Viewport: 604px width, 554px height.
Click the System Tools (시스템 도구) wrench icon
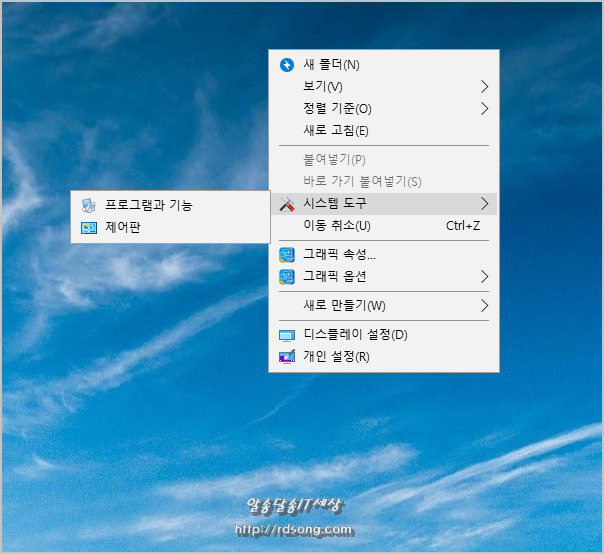coord(287,204)
